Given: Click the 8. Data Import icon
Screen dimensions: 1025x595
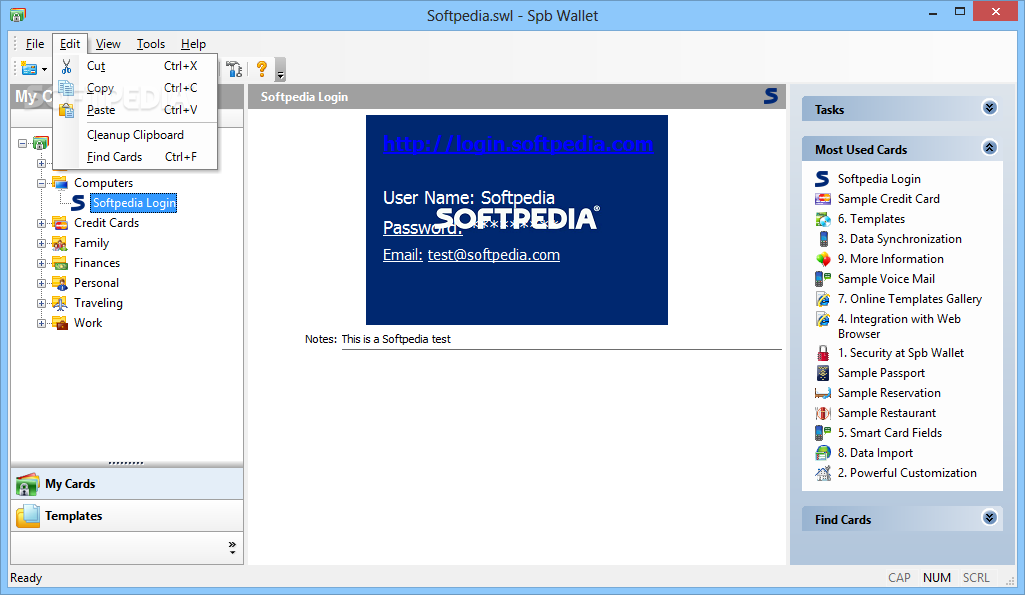Looking at the screenshot, I should [x=823, y=452].
